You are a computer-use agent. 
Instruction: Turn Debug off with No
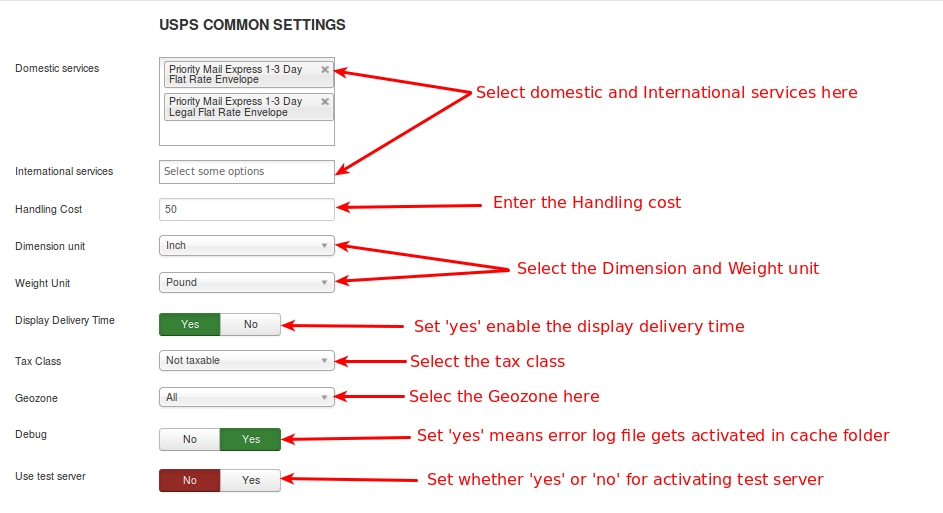(x=189, y=439)
